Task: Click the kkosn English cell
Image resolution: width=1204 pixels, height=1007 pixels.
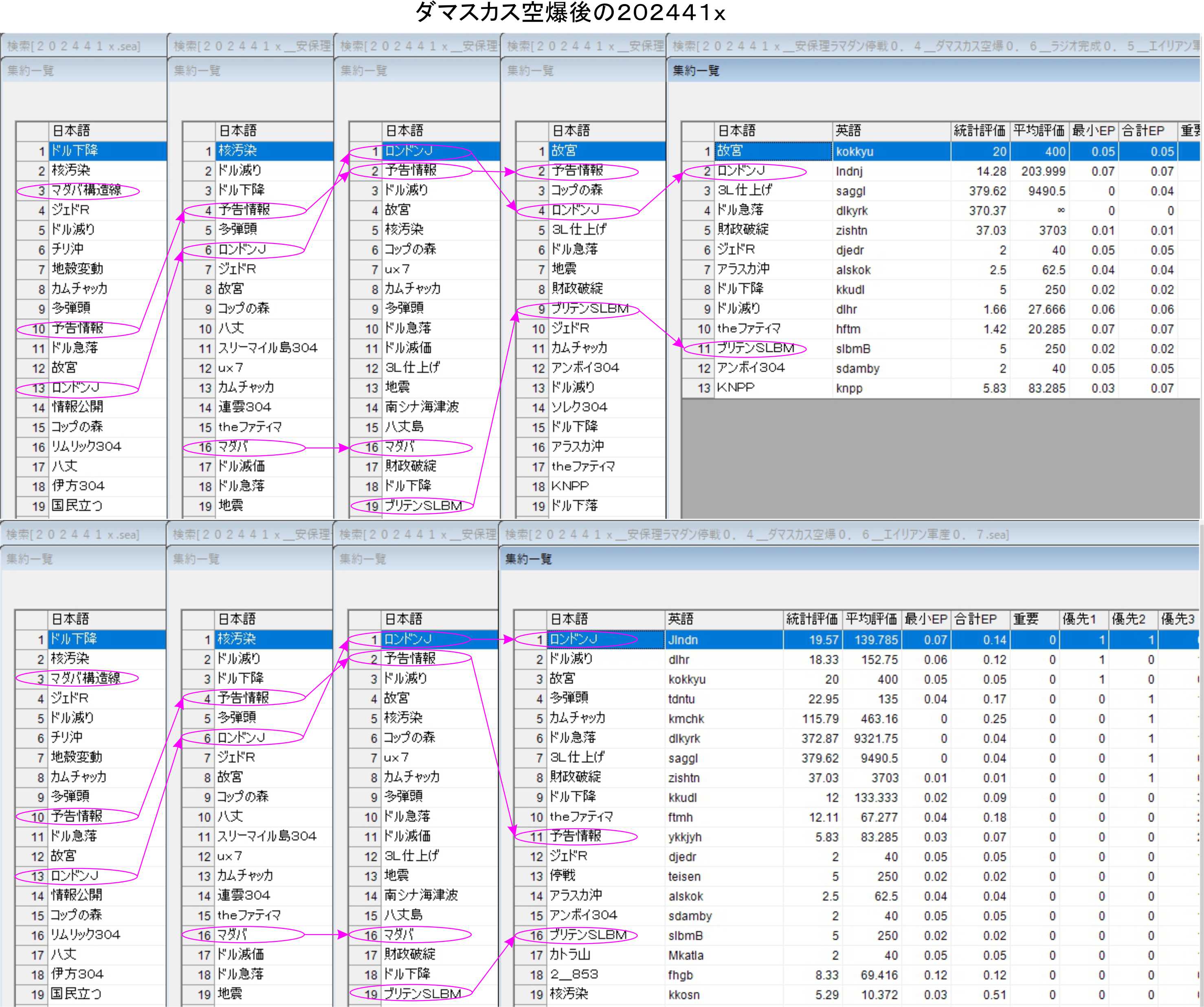Action: coord(723,995)
